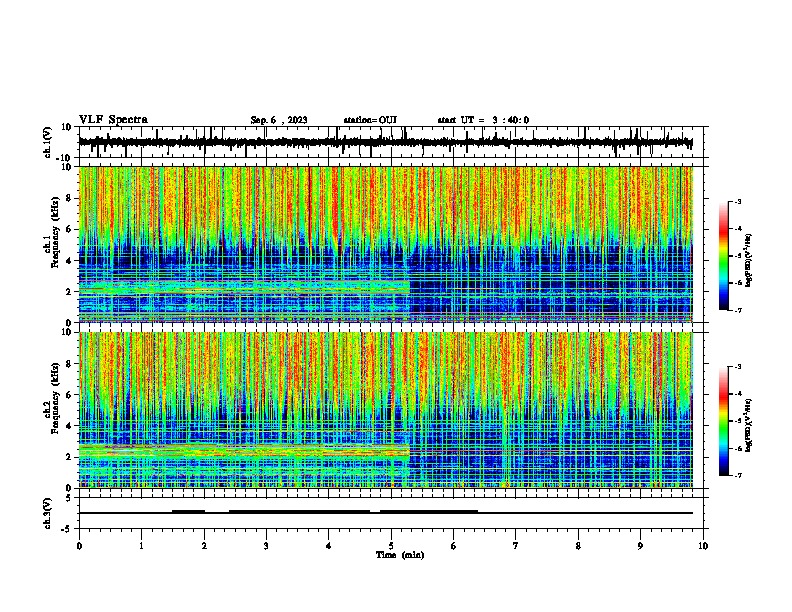The height and width of the screenshot is (612, 792).
Task: Click the time axis tick label "9"
Action: 640,546
